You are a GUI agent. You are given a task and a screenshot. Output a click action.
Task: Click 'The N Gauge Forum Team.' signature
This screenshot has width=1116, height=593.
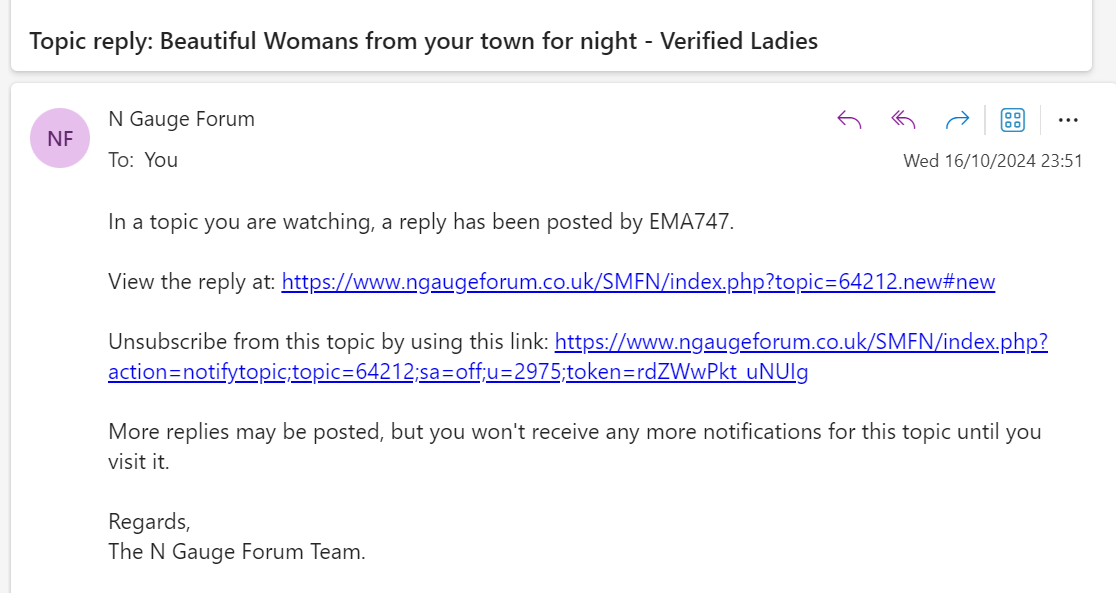coord(237,552)
